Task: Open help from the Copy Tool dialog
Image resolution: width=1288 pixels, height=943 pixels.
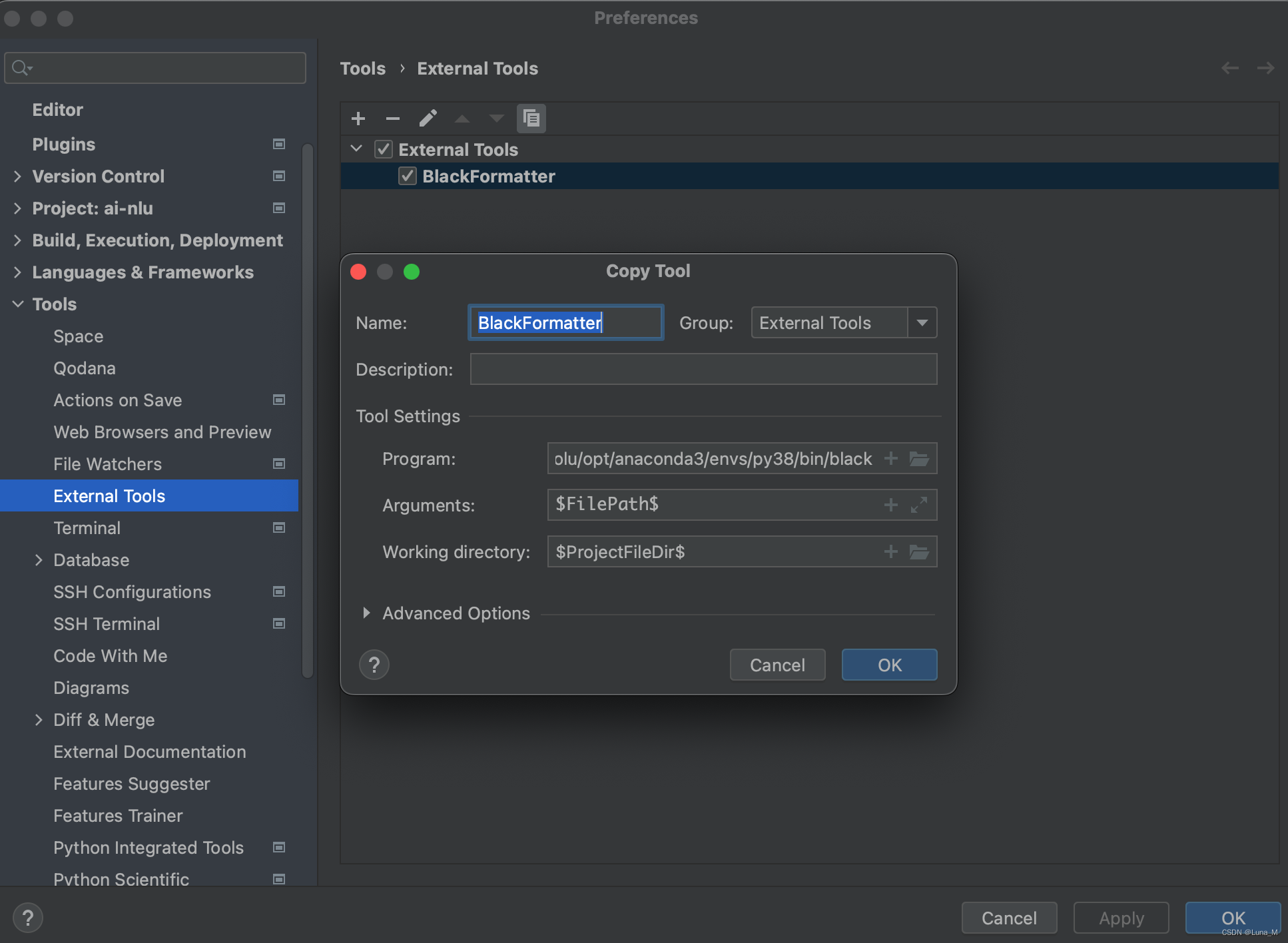Action: [374, 664]
